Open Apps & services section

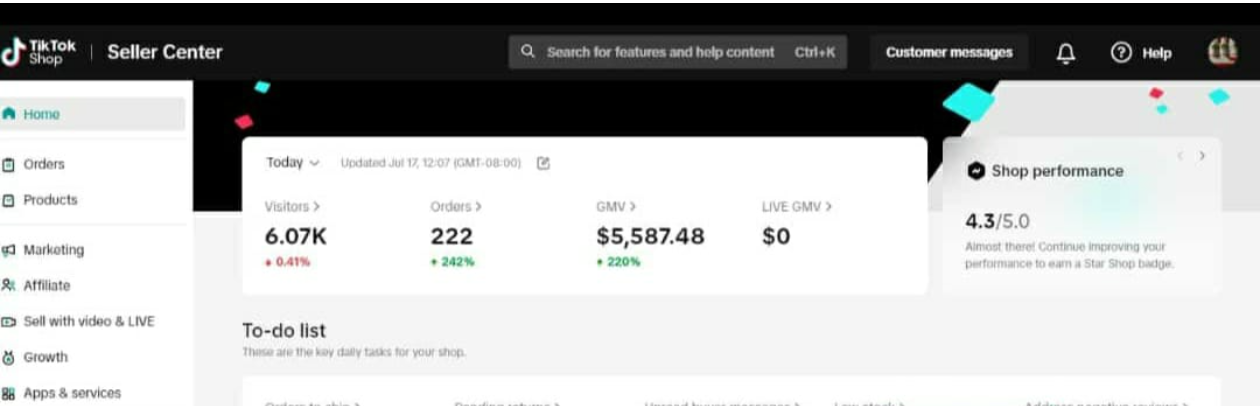pos(71,393)
